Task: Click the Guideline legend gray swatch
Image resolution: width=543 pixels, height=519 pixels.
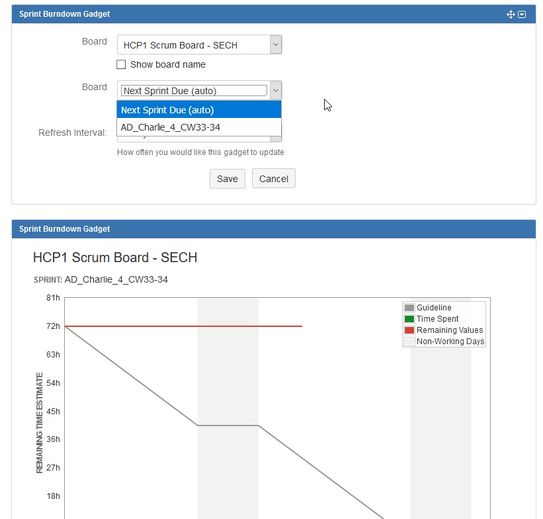Action: (409, 307)
